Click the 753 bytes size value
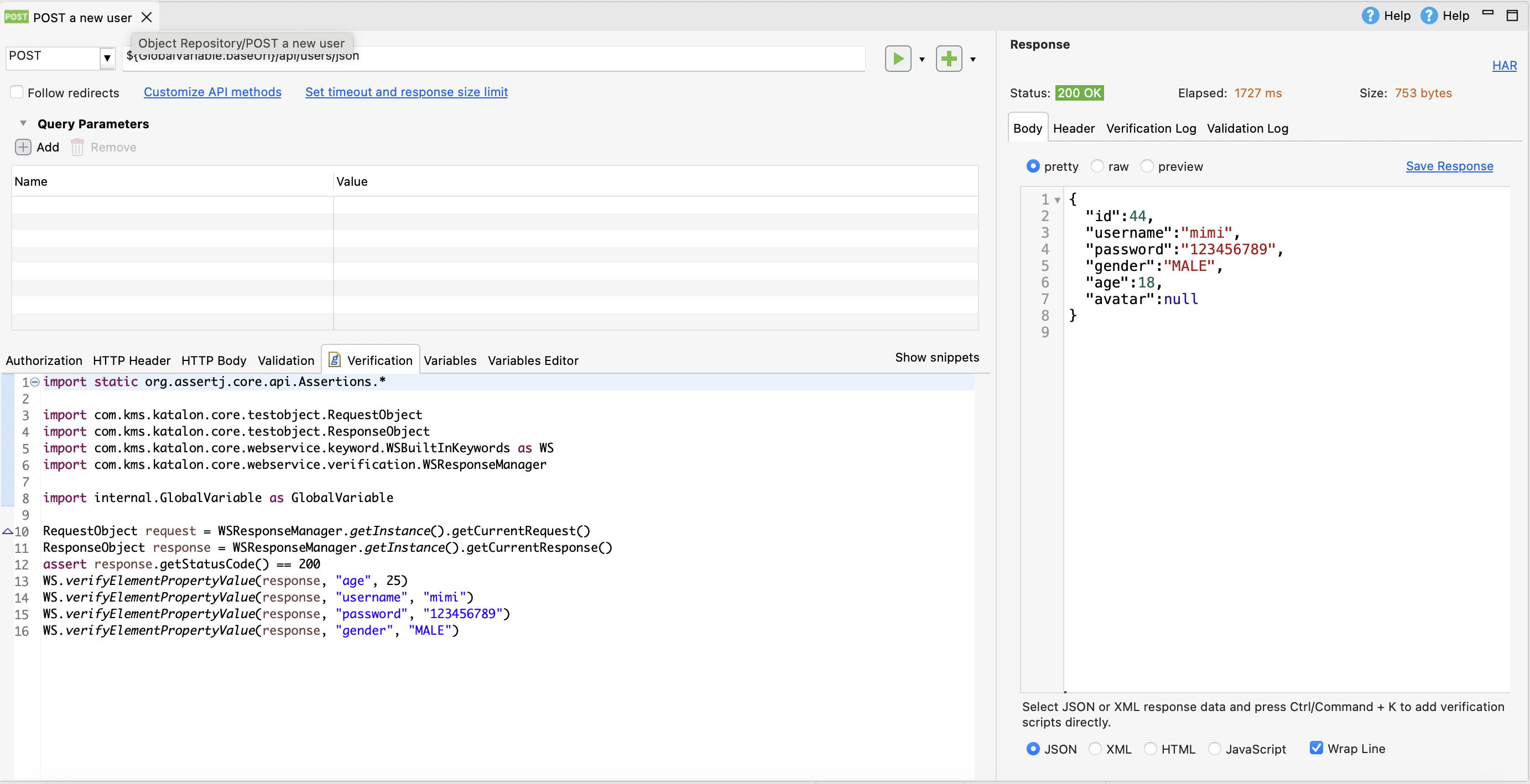Image resolution: width=1530 pixels, height=784 pixels. click(x=1423, y=93)
